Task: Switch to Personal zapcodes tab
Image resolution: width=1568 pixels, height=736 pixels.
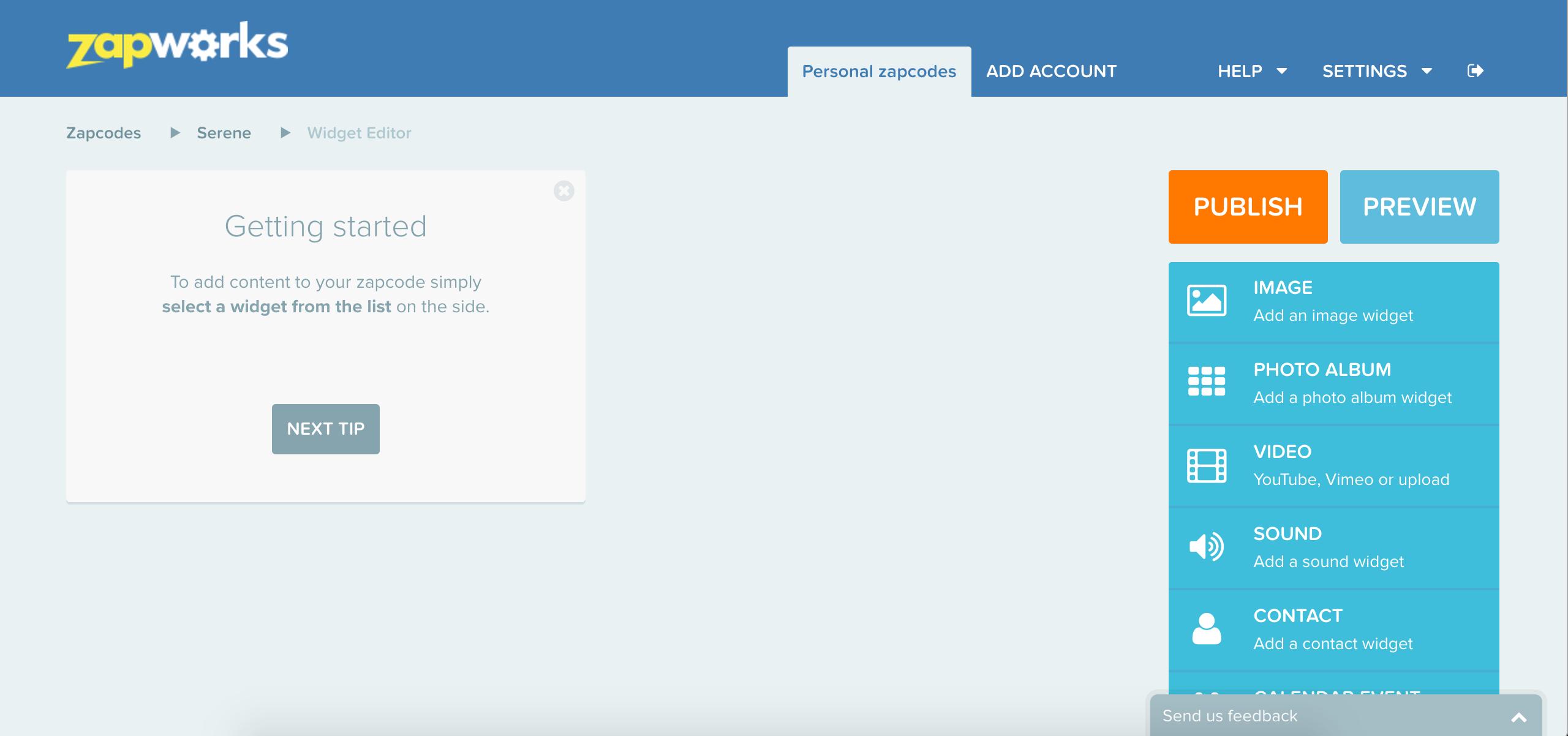Action: [879, 72]
